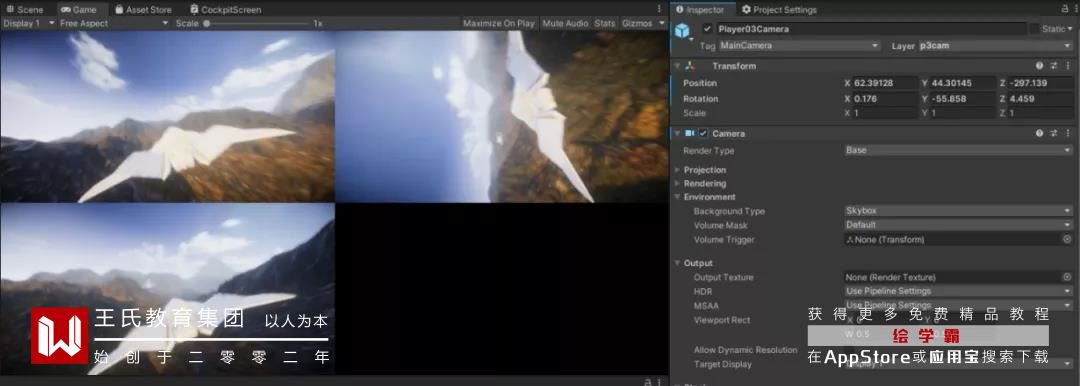This screenshot has width=1080, height=386.
Task: Toggle Mute Audio in Game view
Action: point(565,23)
